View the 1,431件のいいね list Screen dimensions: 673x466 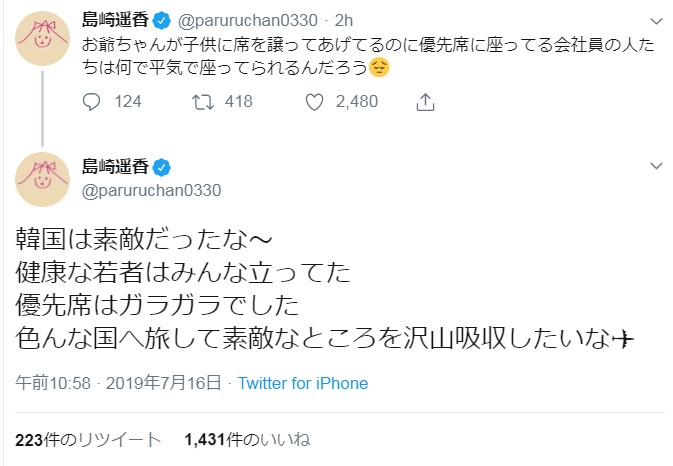(x=247, y=439)
